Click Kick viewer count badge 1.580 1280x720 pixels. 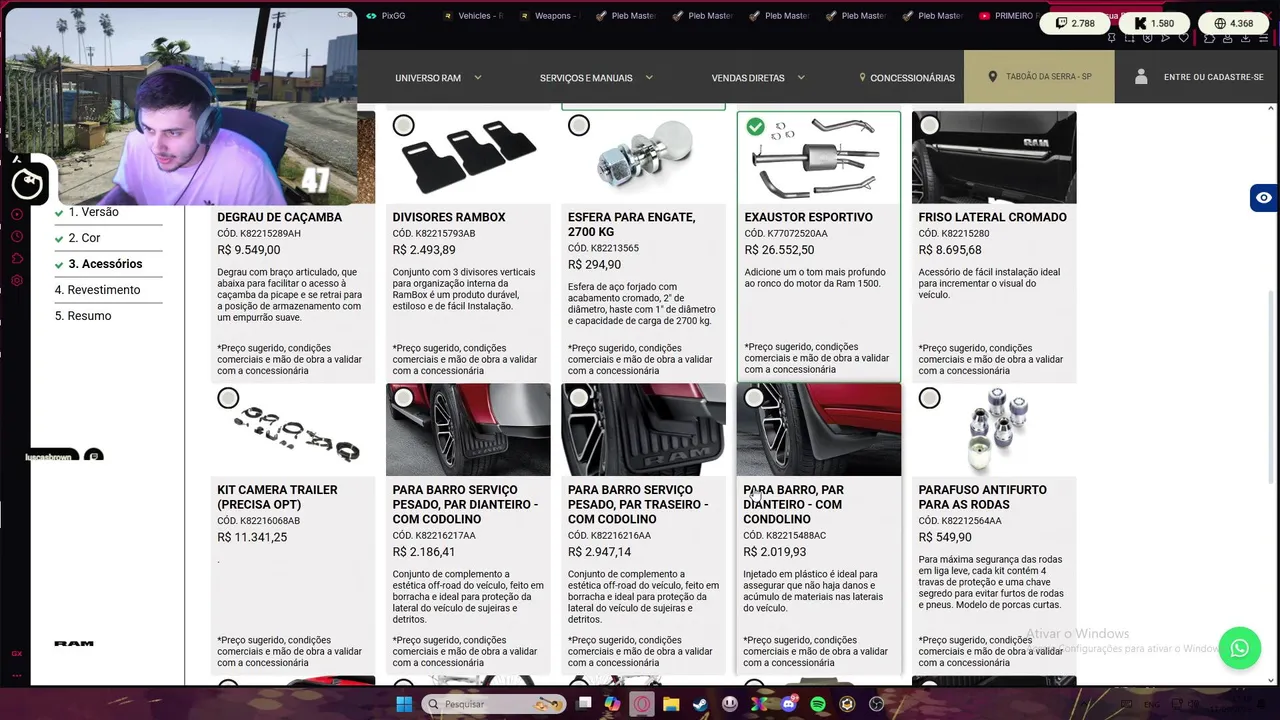[x=1154, y=23]
